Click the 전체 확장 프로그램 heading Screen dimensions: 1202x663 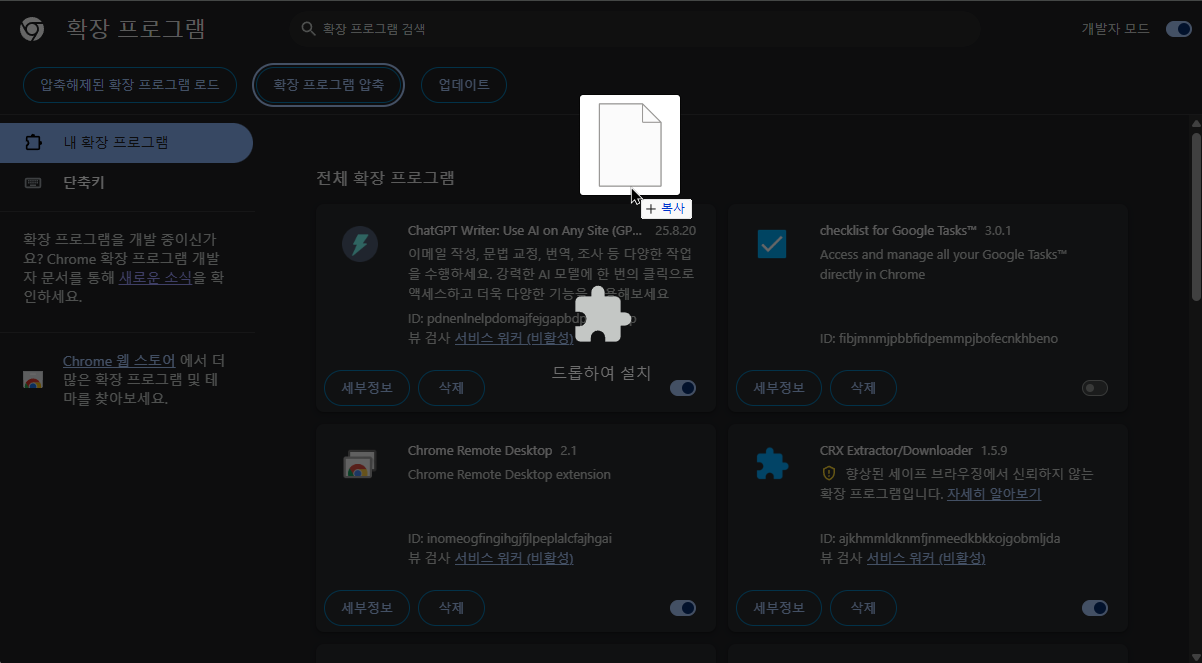point(385,179)
